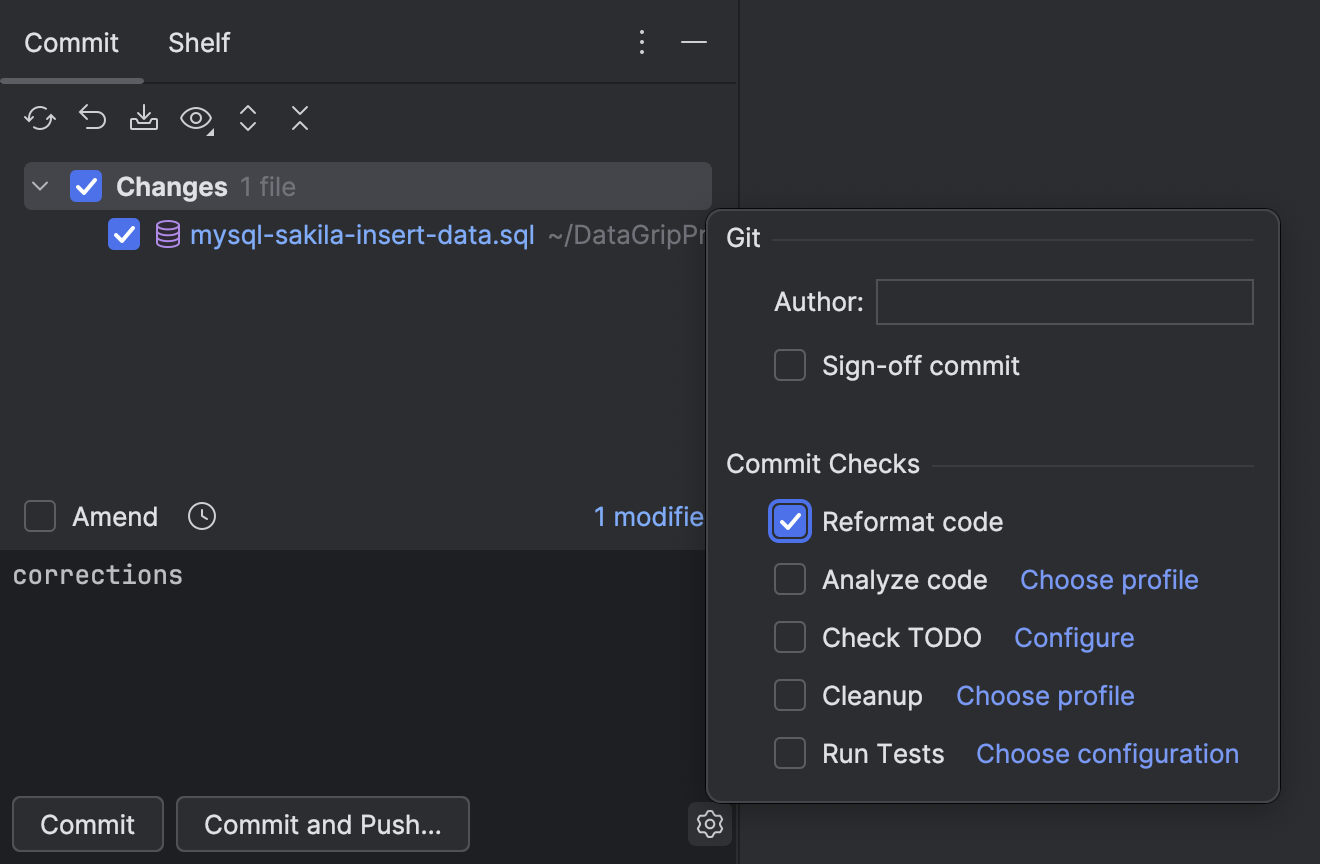Enable the Sign-off commit option

(x=790, y=365)
